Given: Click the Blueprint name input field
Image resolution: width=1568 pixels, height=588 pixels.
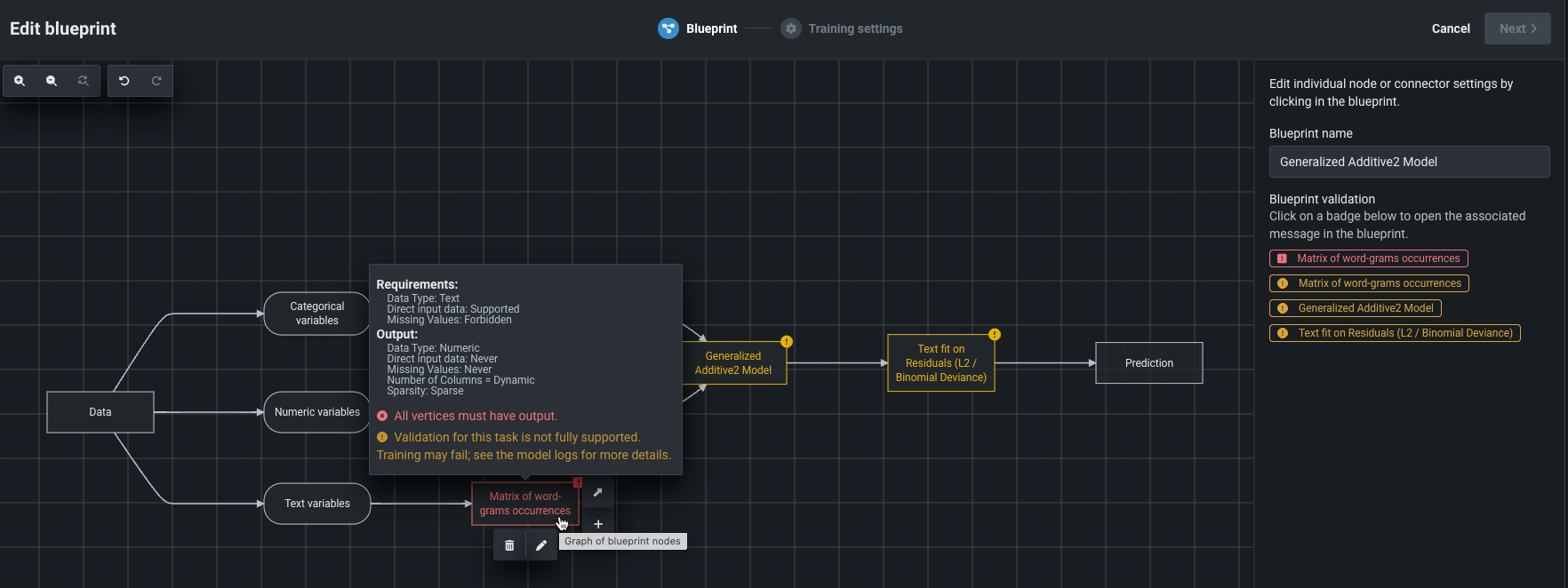Looking at the screenshot, I should (1409, 162).
